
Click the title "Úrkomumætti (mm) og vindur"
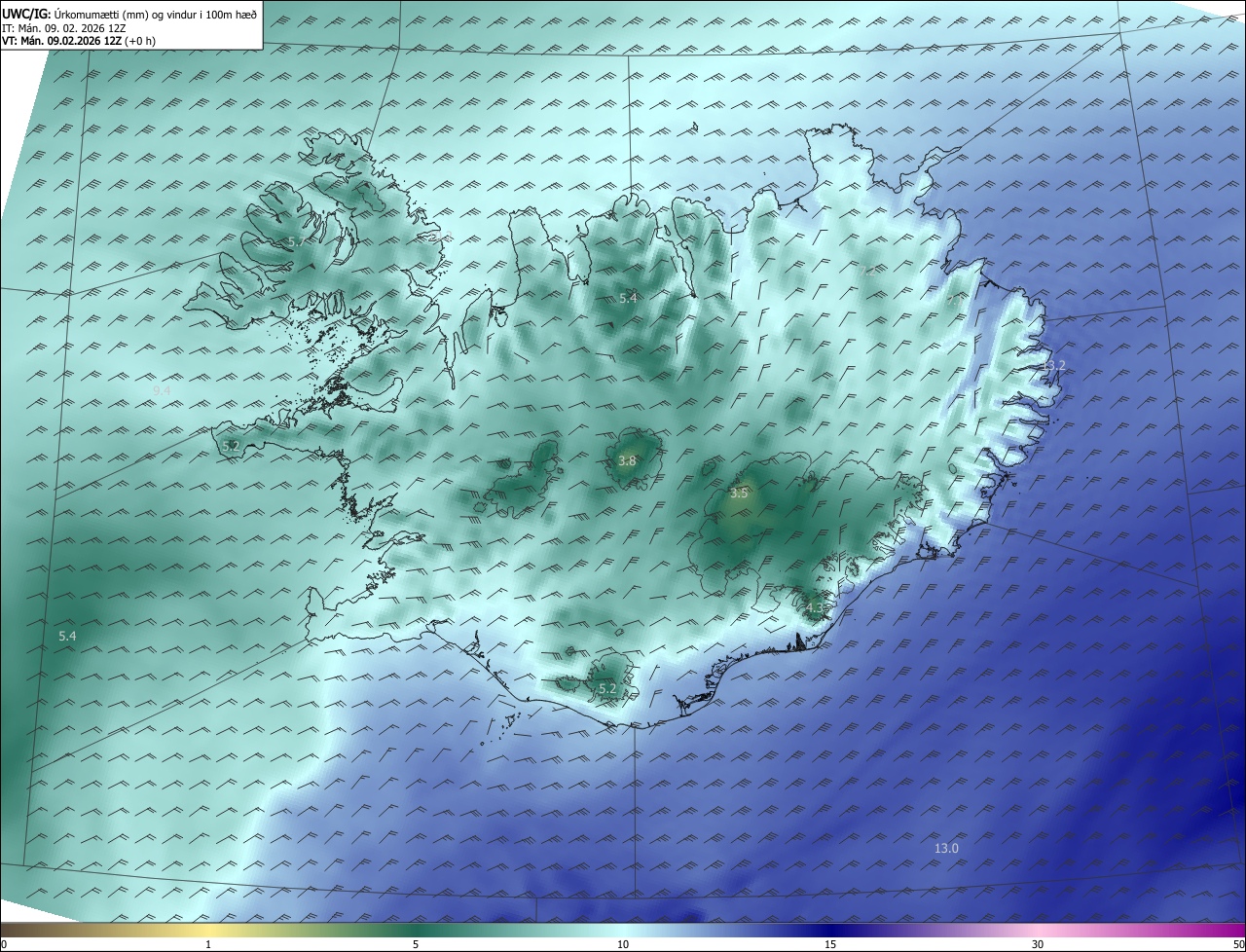coord(124,14)
